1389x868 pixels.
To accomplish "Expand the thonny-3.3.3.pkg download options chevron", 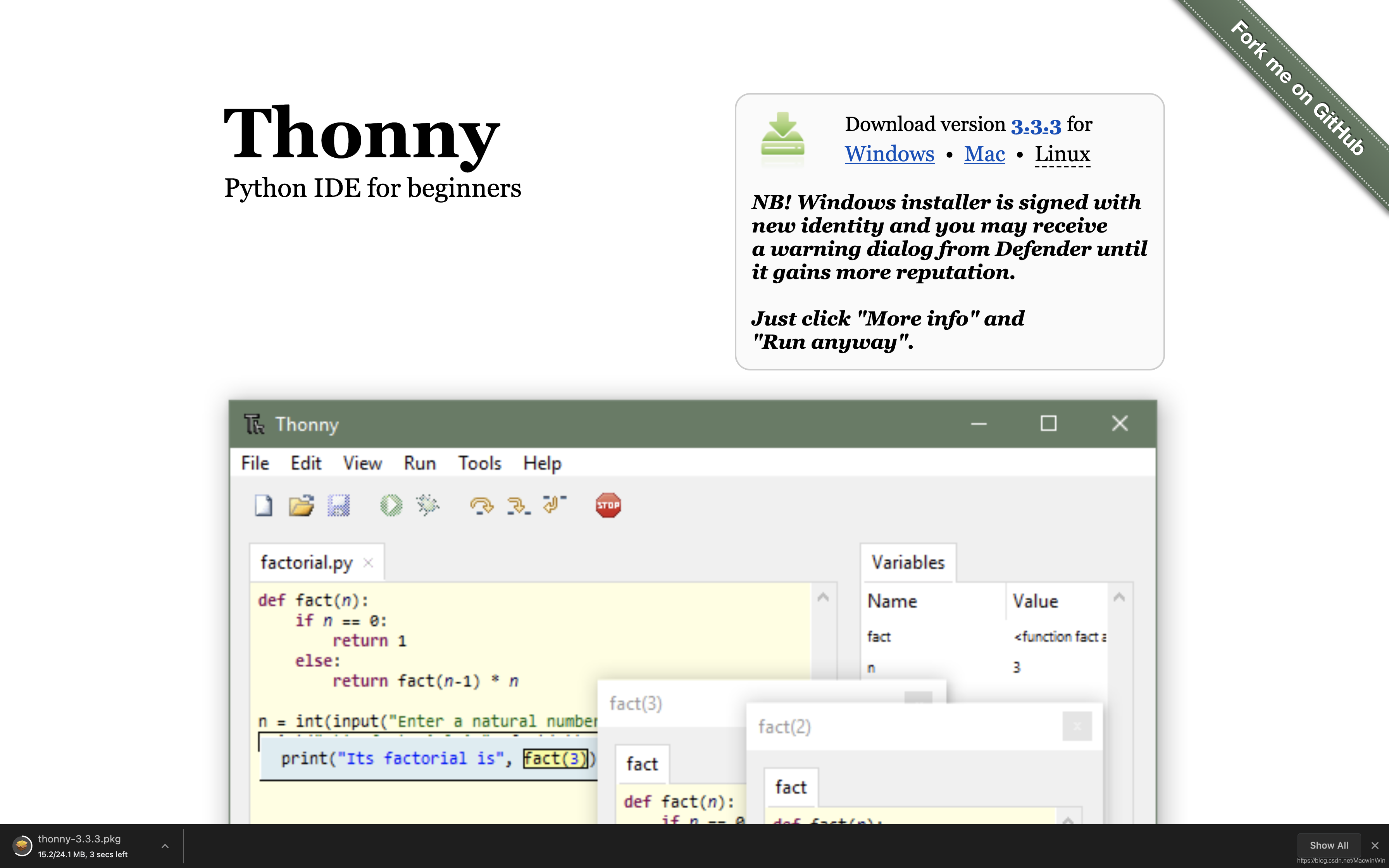I will click(165, 846).
